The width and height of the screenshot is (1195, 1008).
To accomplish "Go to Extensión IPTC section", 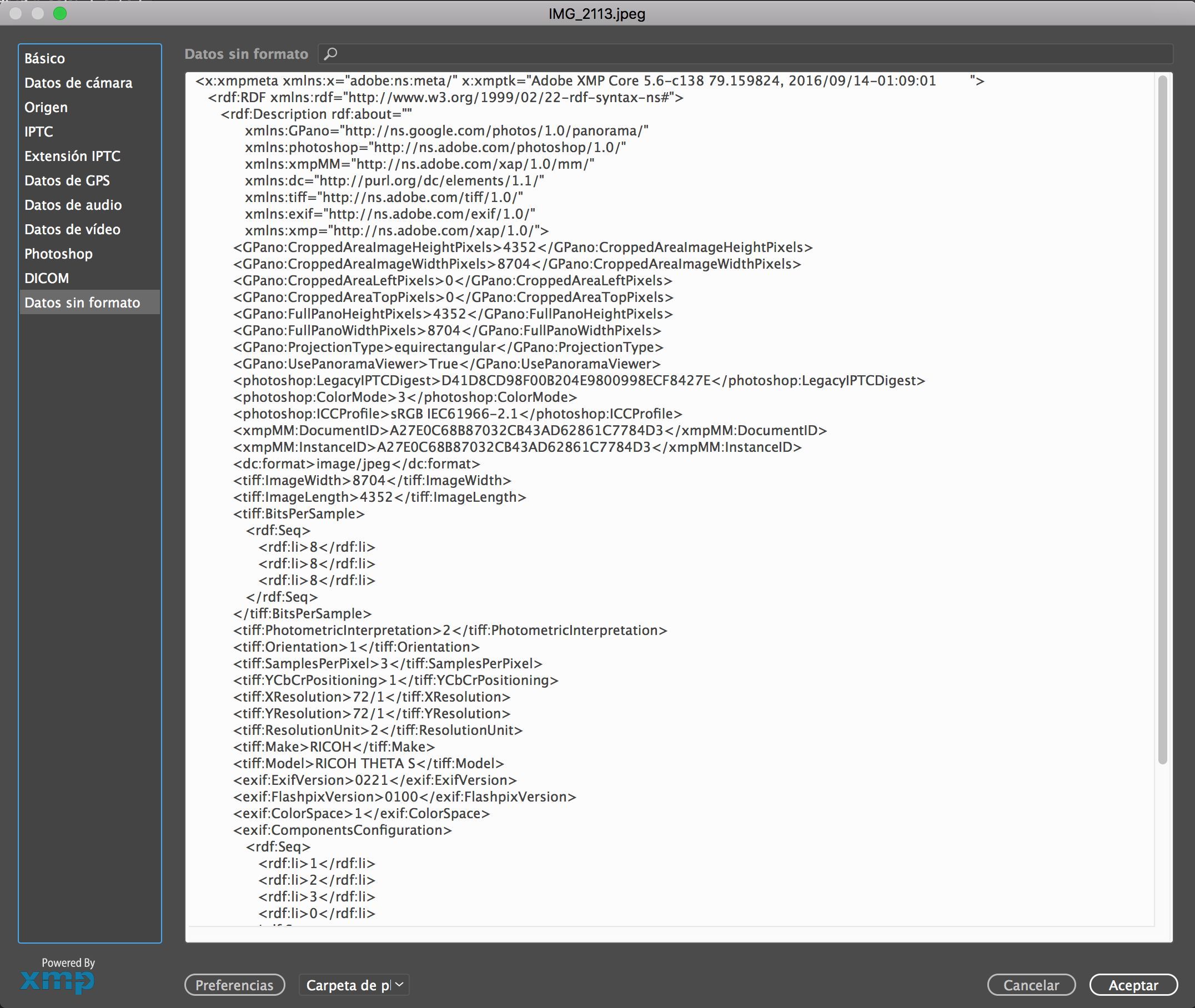I will 72,156.
